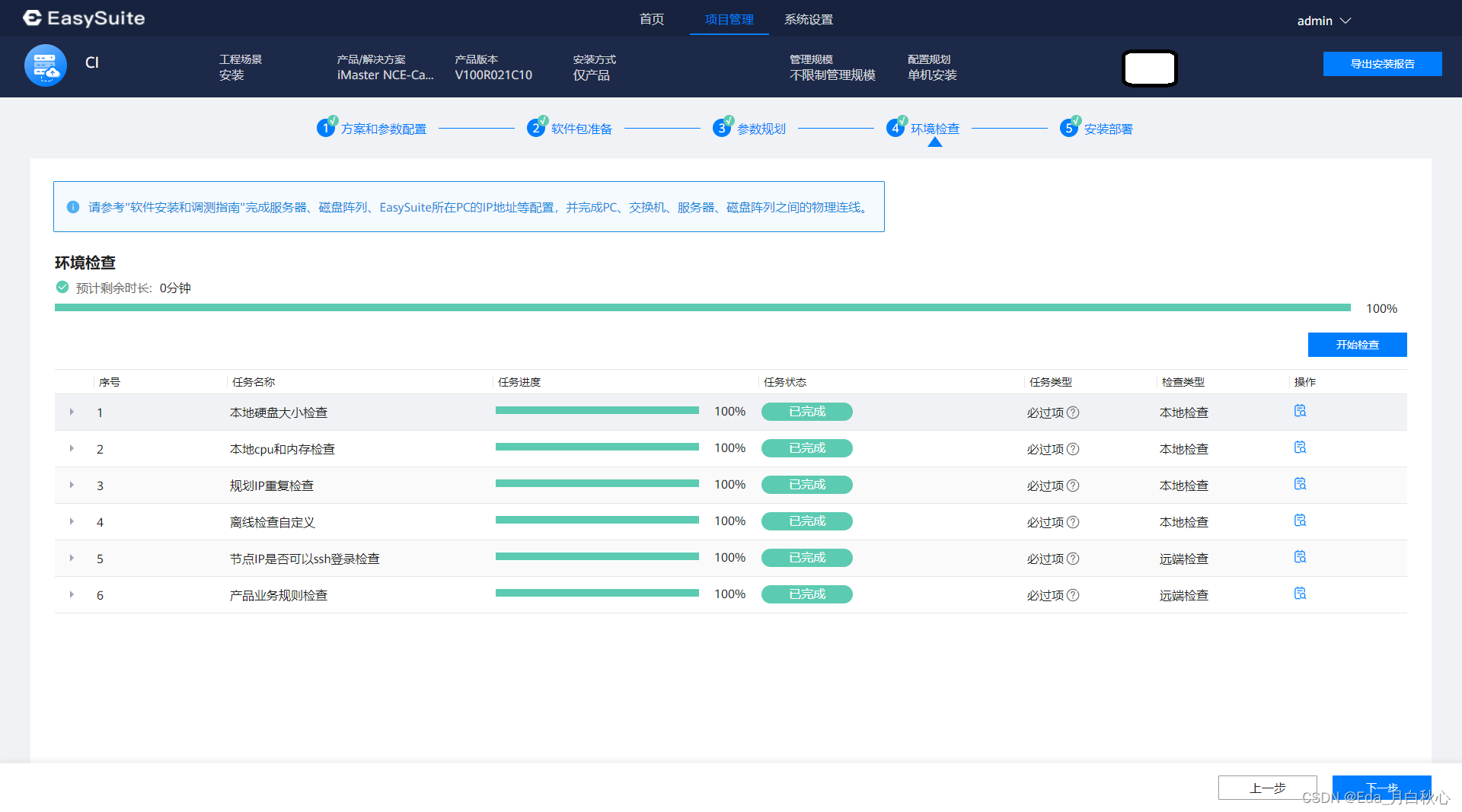Click the 不限制管理规模 value
This screenshot has width=1462, height=812.
coord(832,75)
